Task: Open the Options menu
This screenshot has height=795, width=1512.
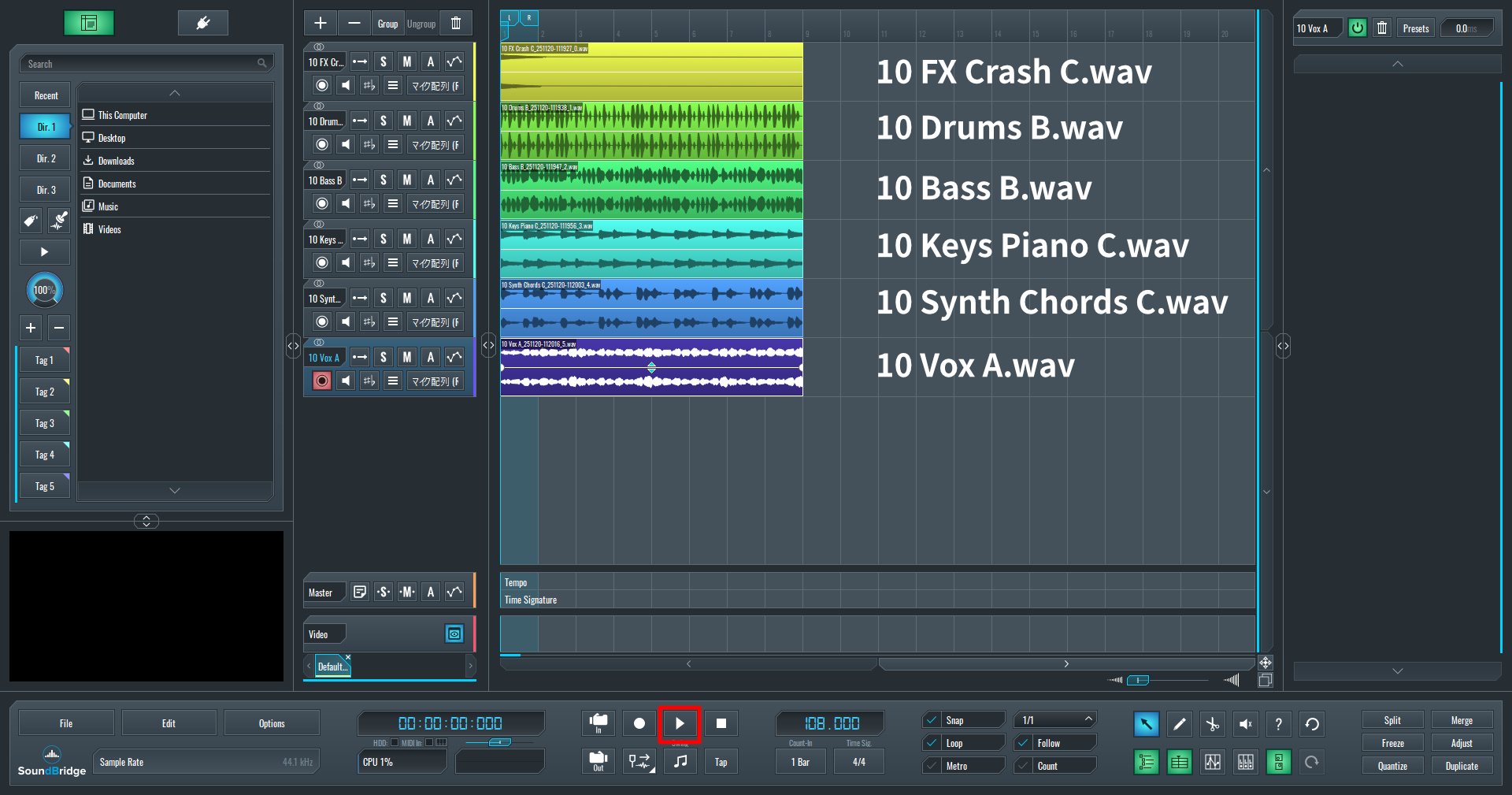Action: 272,723
